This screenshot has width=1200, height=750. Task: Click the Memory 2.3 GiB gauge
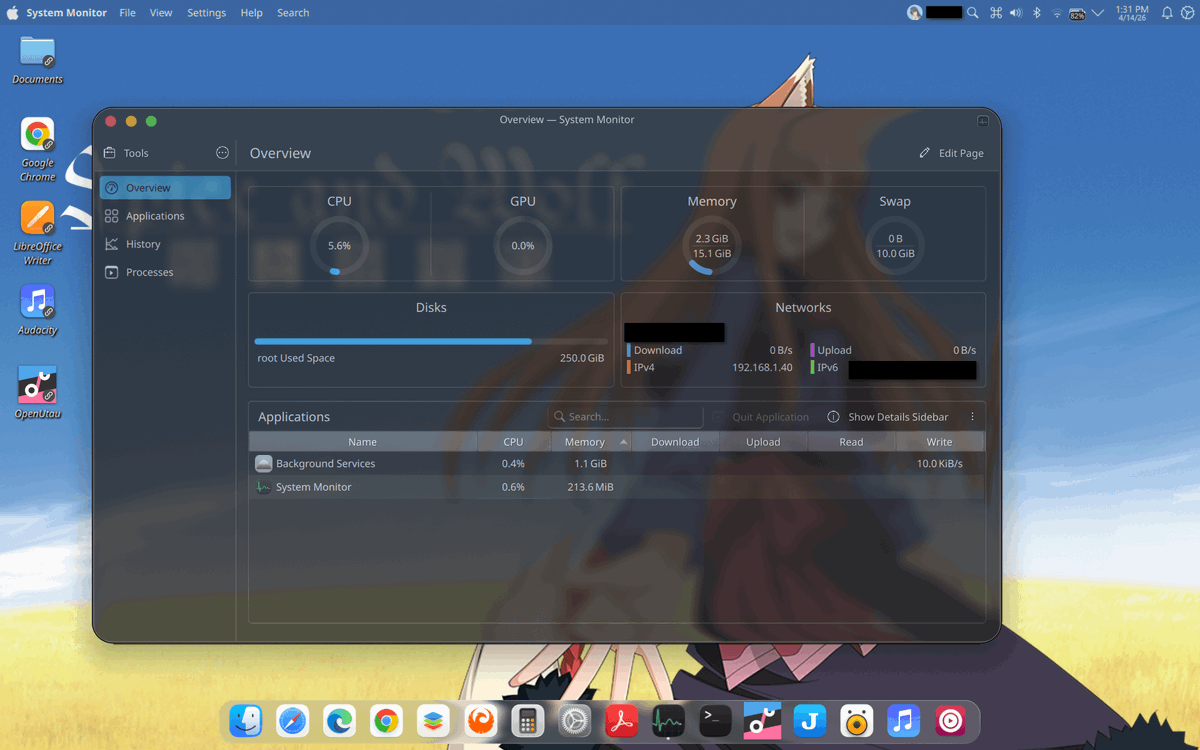point(712,246)
